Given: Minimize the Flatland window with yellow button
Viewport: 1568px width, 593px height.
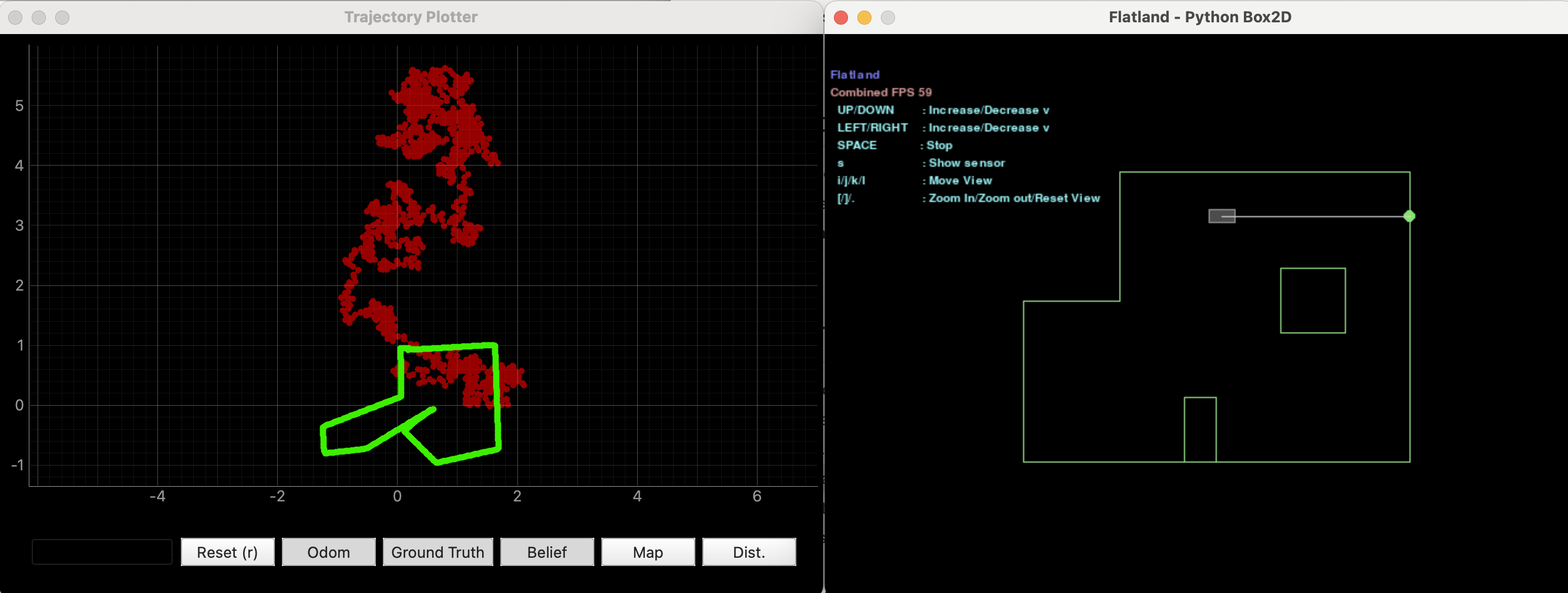Looking at the screenshot, I should pos(864,18).
